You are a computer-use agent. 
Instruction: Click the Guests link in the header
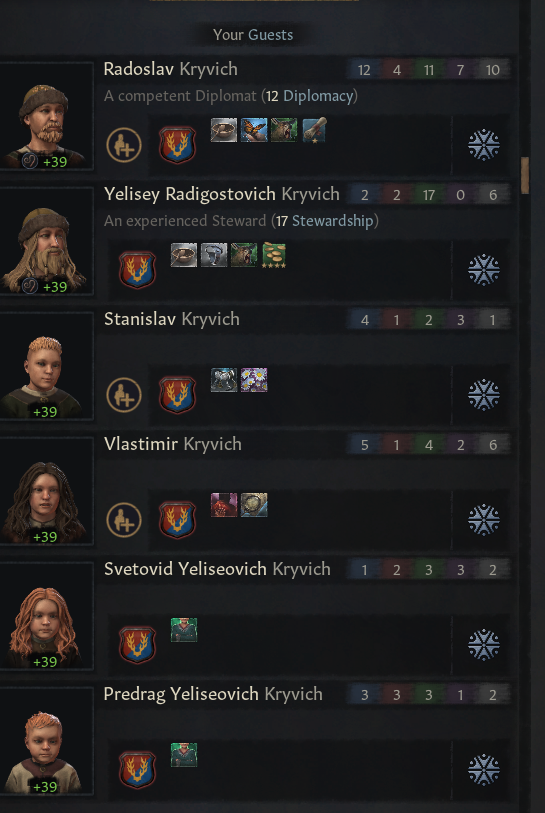click(271, 35)
